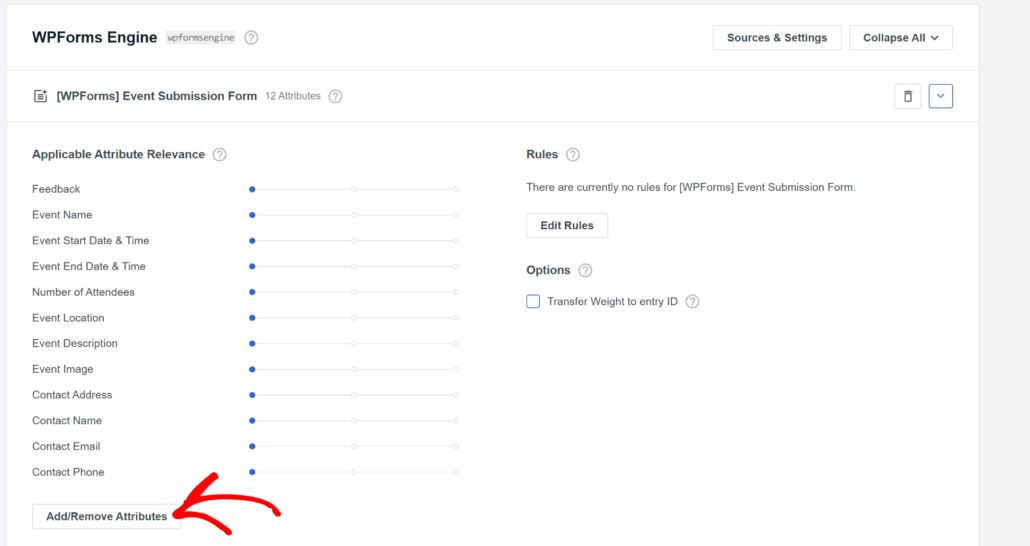Viewport: 1030px width, 546px height.
Task: Click the [WPForms] Event Submission Form title
Action: point(156,96)
